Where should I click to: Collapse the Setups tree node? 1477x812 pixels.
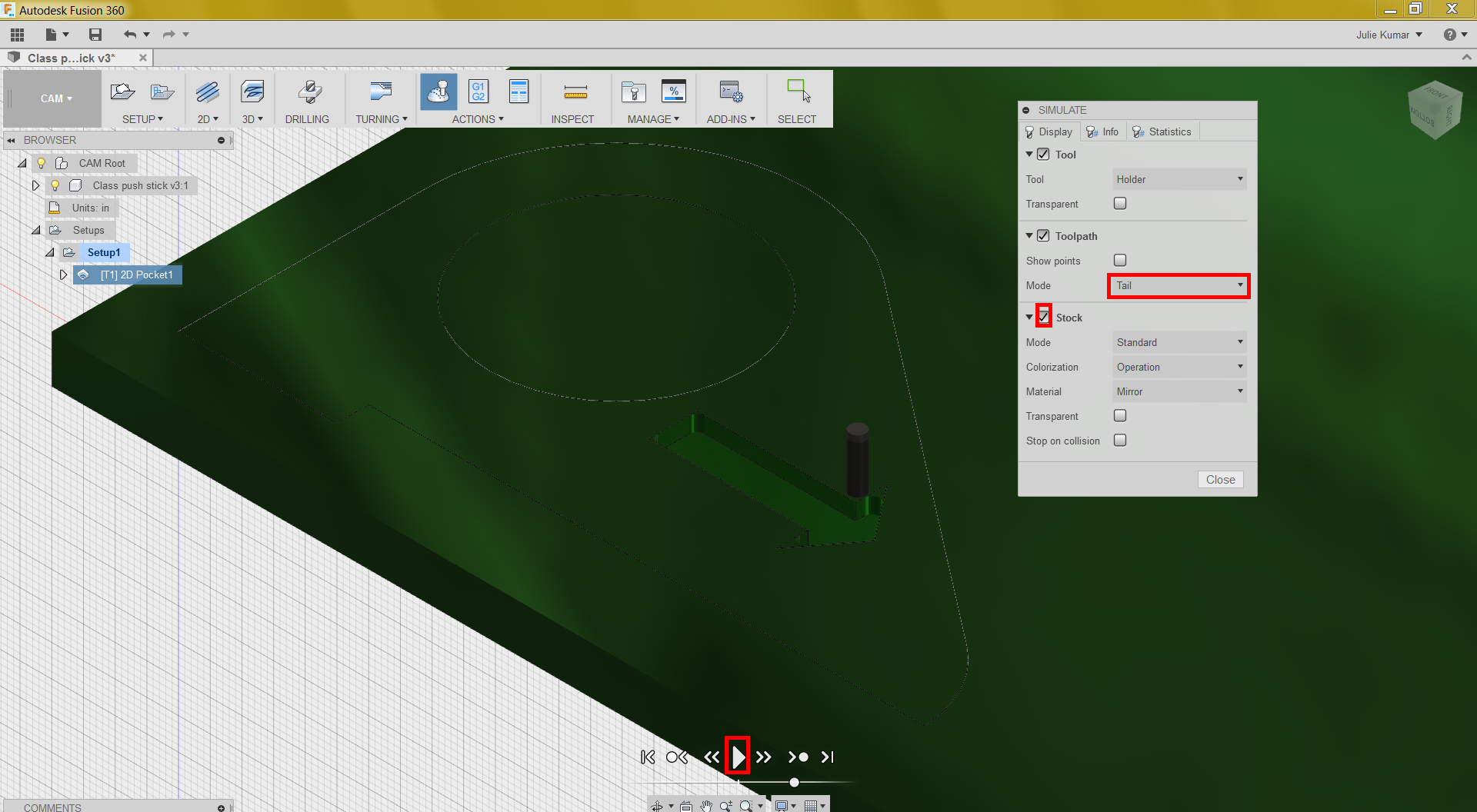coord(36,230)
